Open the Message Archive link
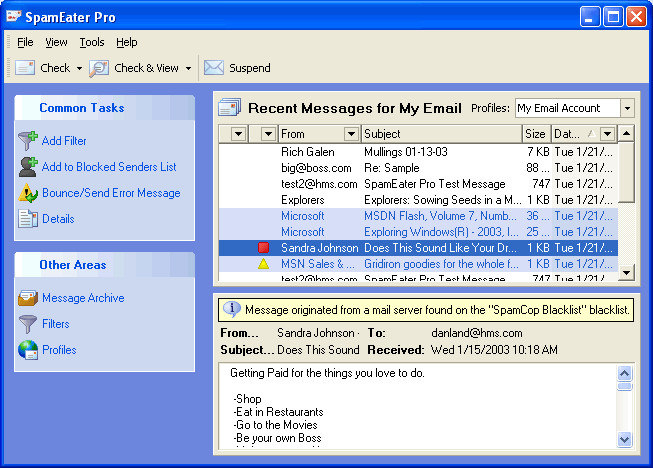This screenshot has width=653, height=468. pyautogui.click(x=83, y=298)
